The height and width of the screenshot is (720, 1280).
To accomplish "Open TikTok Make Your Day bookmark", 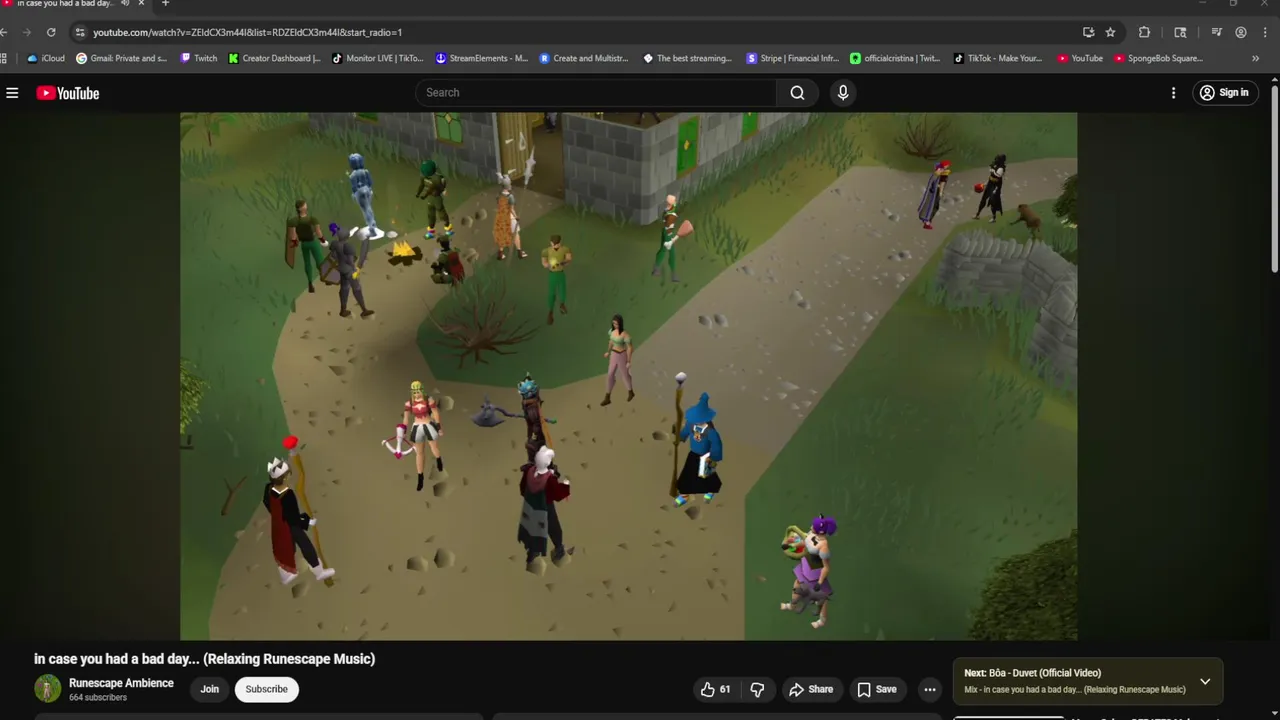I will tap(998, 58).
